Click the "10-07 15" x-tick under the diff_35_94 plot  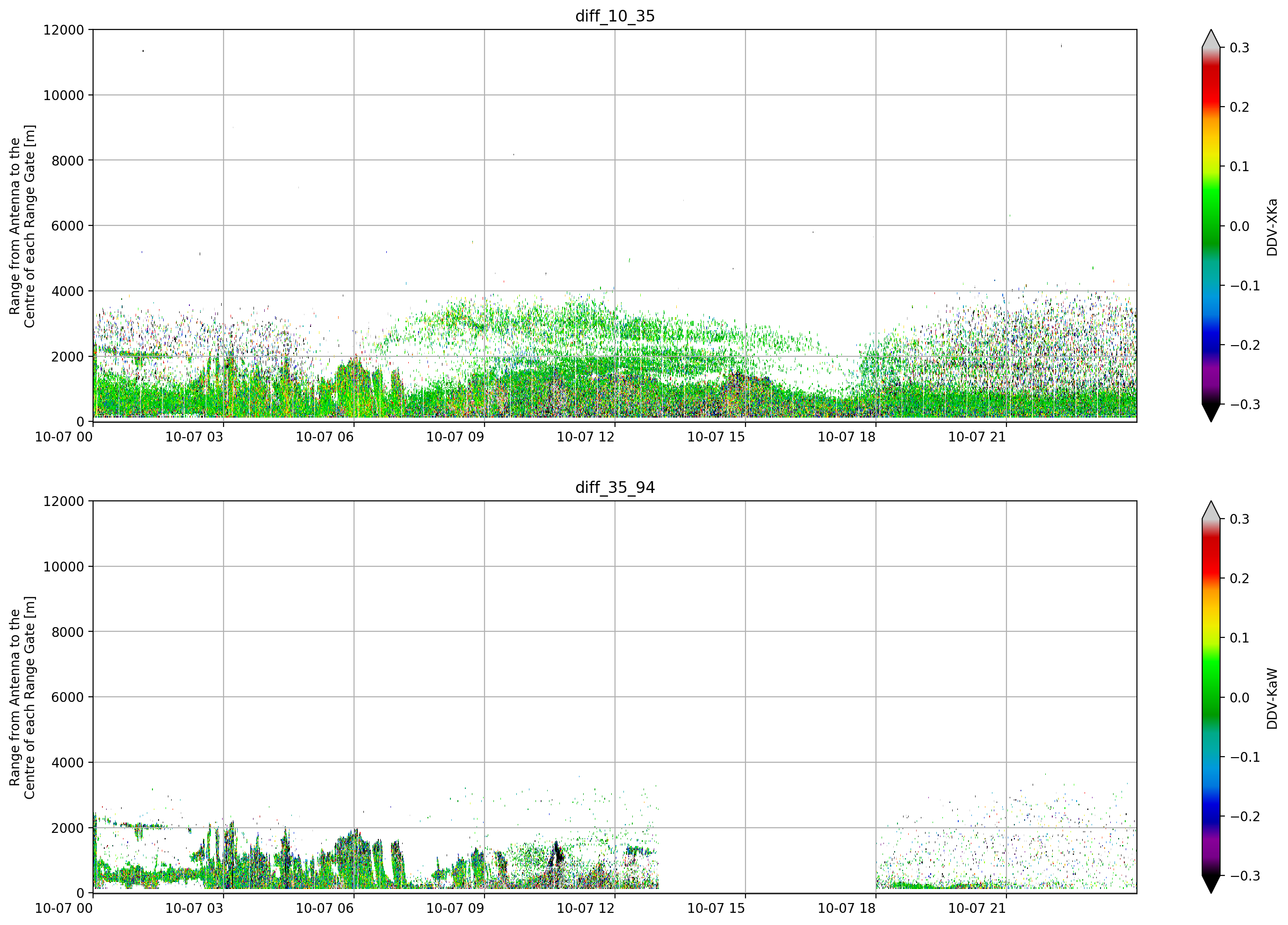pyautogui.click(x=716, y=908)
